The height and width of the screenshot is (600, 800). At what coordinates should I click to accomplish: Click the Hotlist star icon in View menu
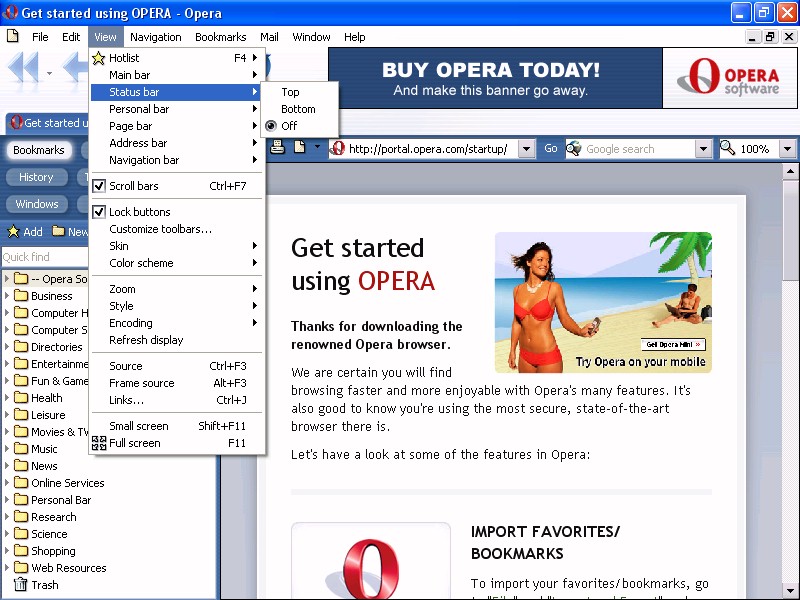(x=99, y=58)
